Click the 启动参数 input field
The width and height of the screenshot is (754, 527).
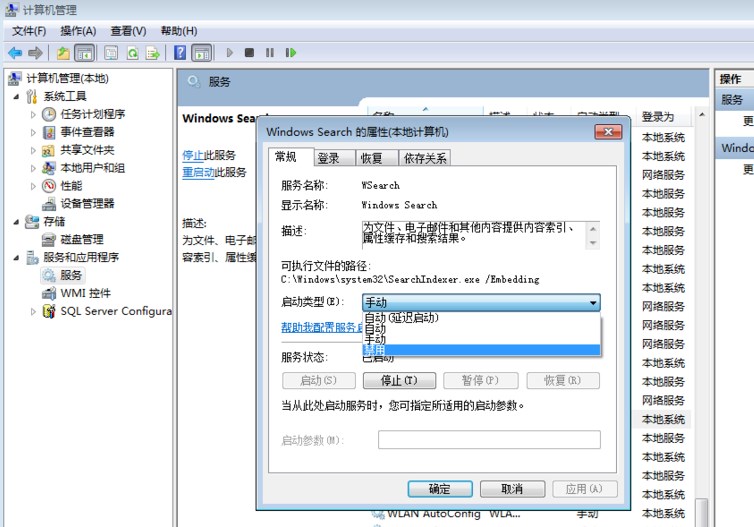tap(489, 440)
